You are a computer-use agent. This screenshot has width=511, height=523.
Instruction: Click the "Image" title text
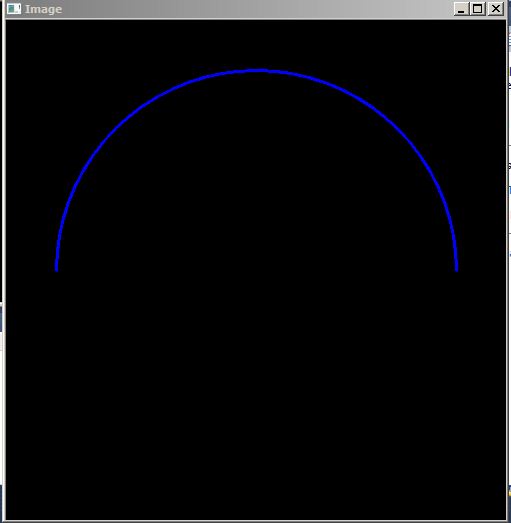coord(43,9)
